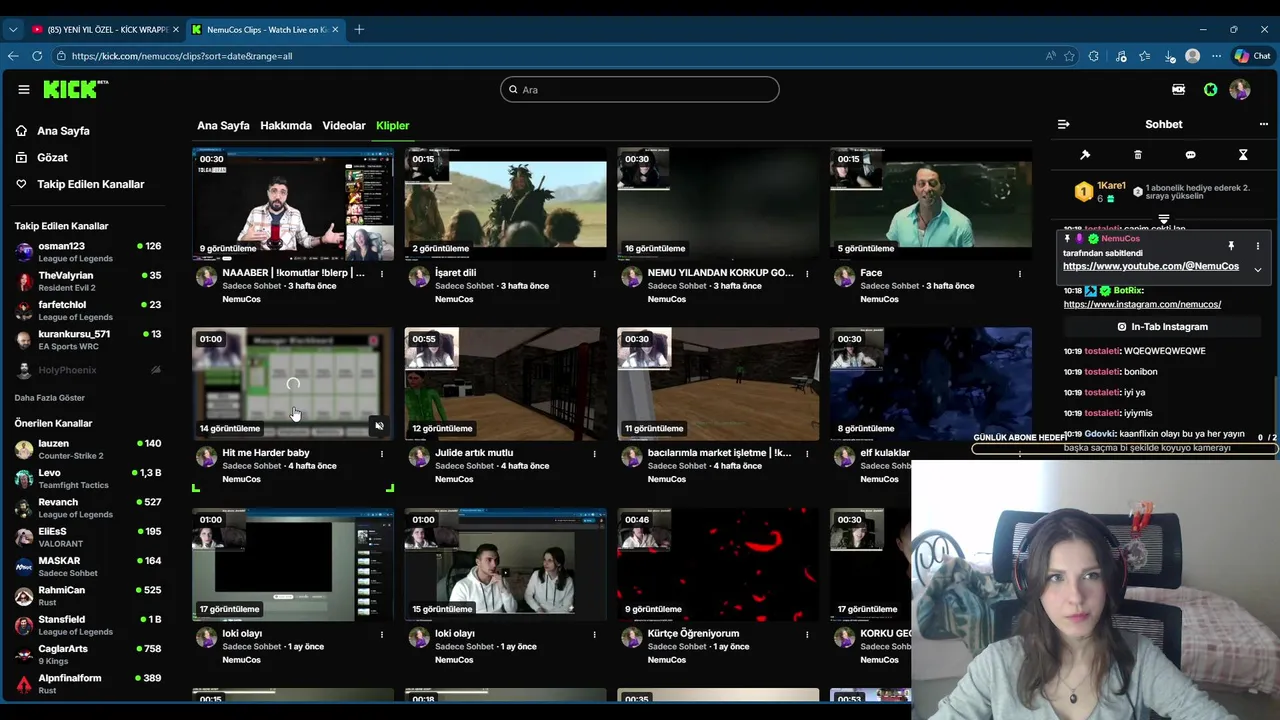Screen dimensions: 1280x720
Task: Open the pinned YouTube @NemuCos link
Action: tap(1151, 267)
